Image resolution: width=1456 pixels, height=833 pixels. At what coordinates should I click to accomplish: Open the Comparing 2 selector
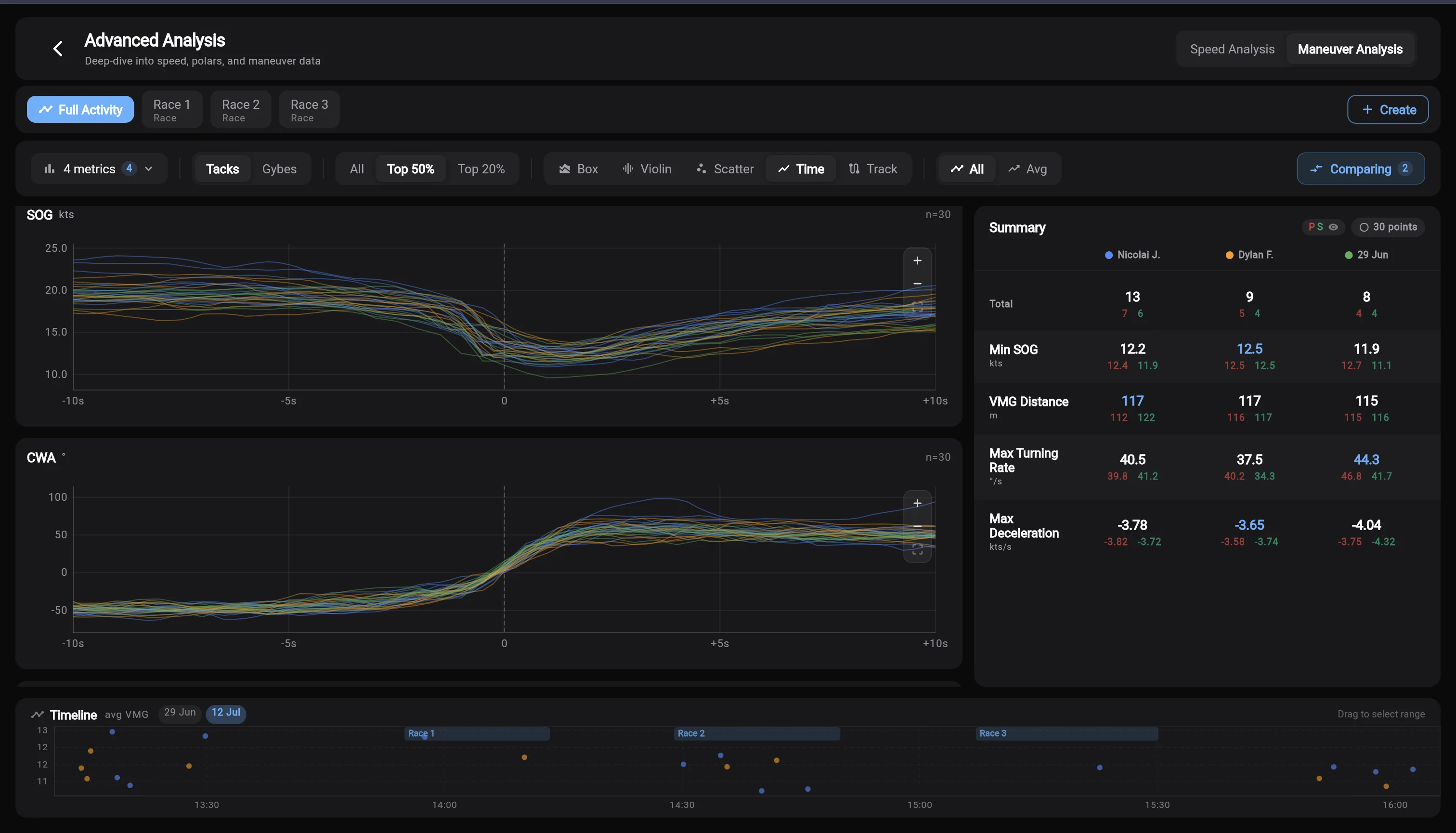click(x=1361, y=169)
